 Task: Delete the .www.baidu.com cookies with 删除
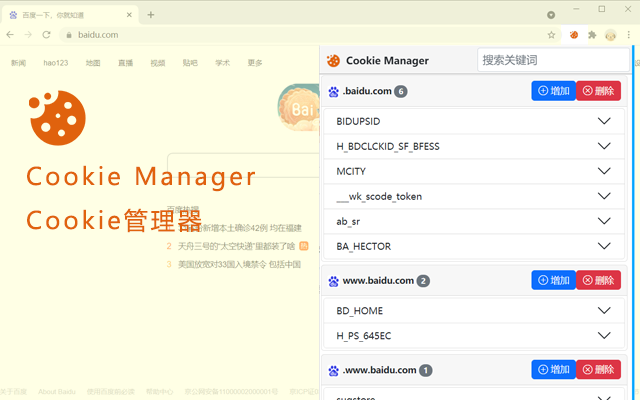[598, 369]
